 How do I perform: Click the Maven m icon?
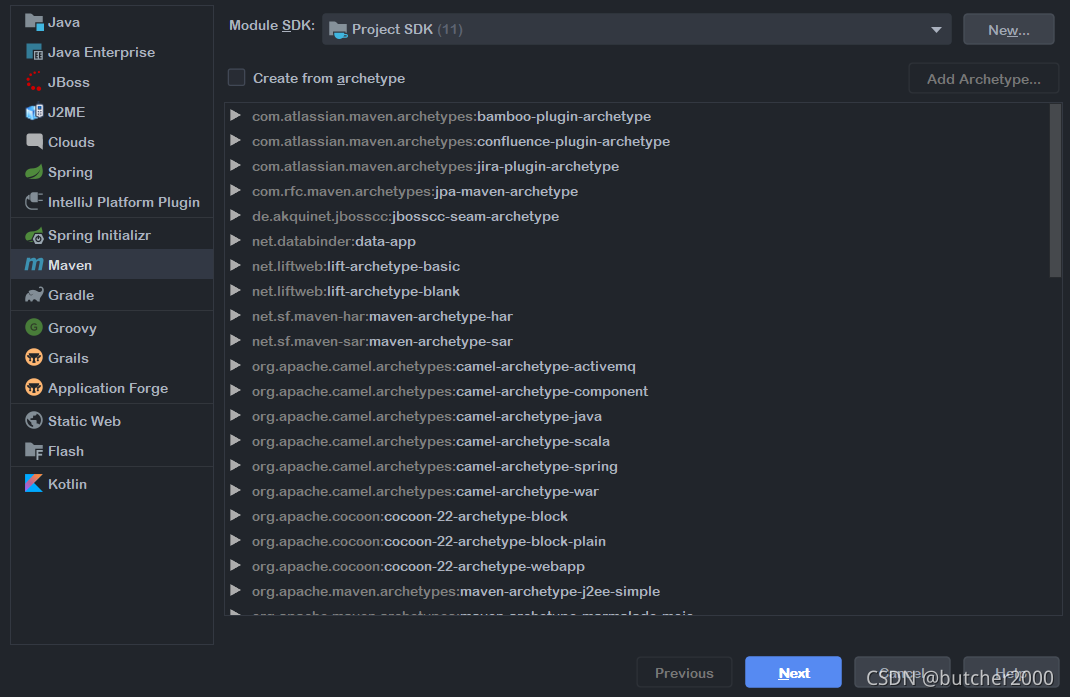(34, 264)
